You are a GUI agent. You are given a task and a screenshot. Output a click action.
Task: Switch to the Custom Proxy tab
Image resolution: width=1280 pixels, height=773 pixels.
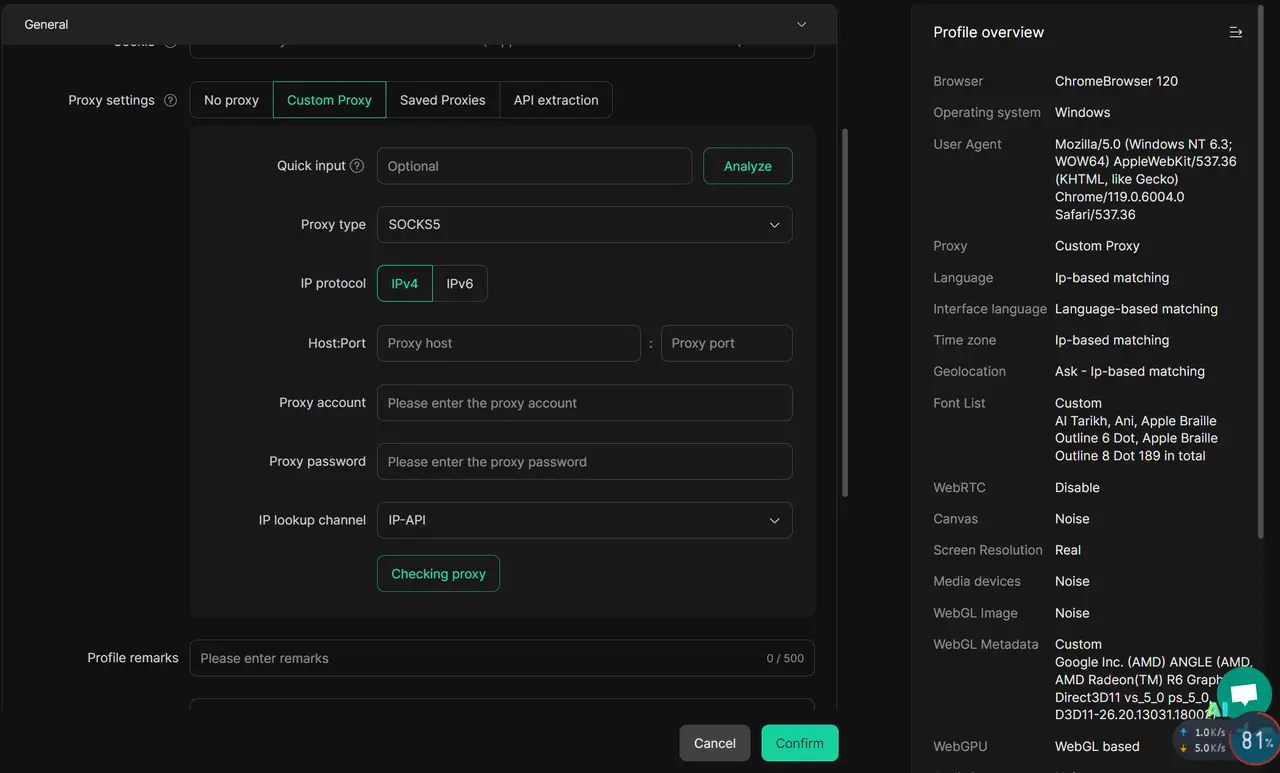click(329, 100)
